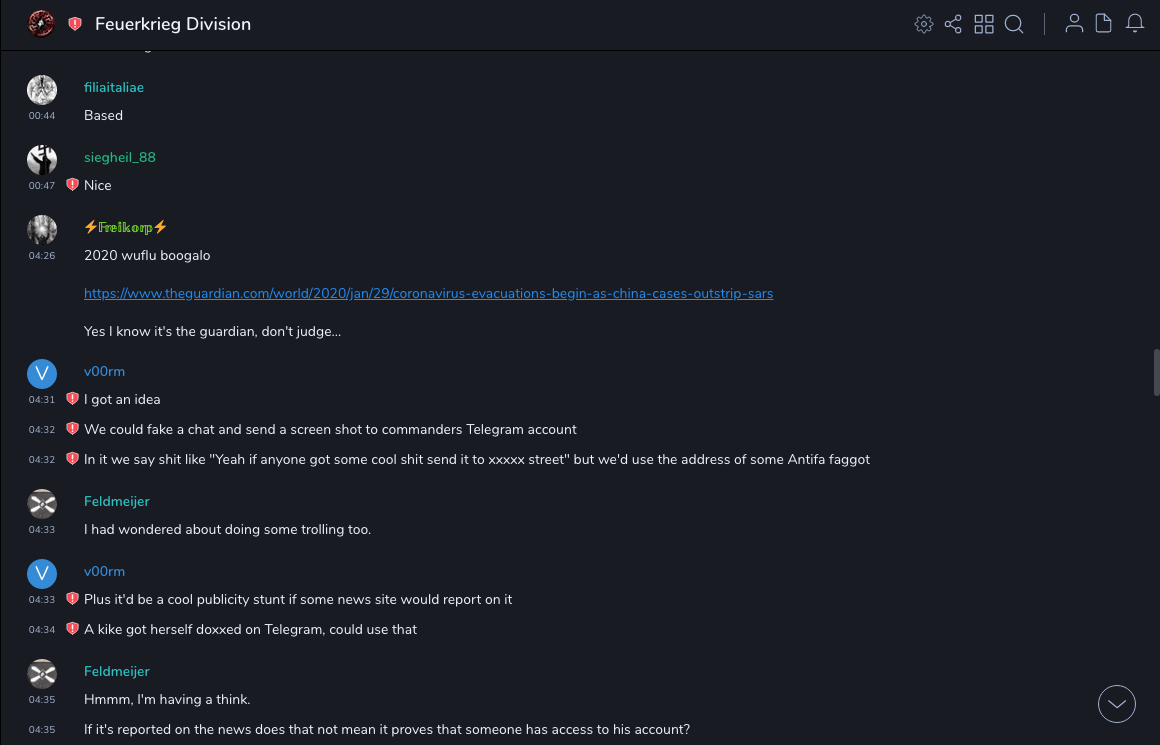Screen dimensions: 1160x745
Task: Click the search magnifier icon
Action: coord(1014,24)
